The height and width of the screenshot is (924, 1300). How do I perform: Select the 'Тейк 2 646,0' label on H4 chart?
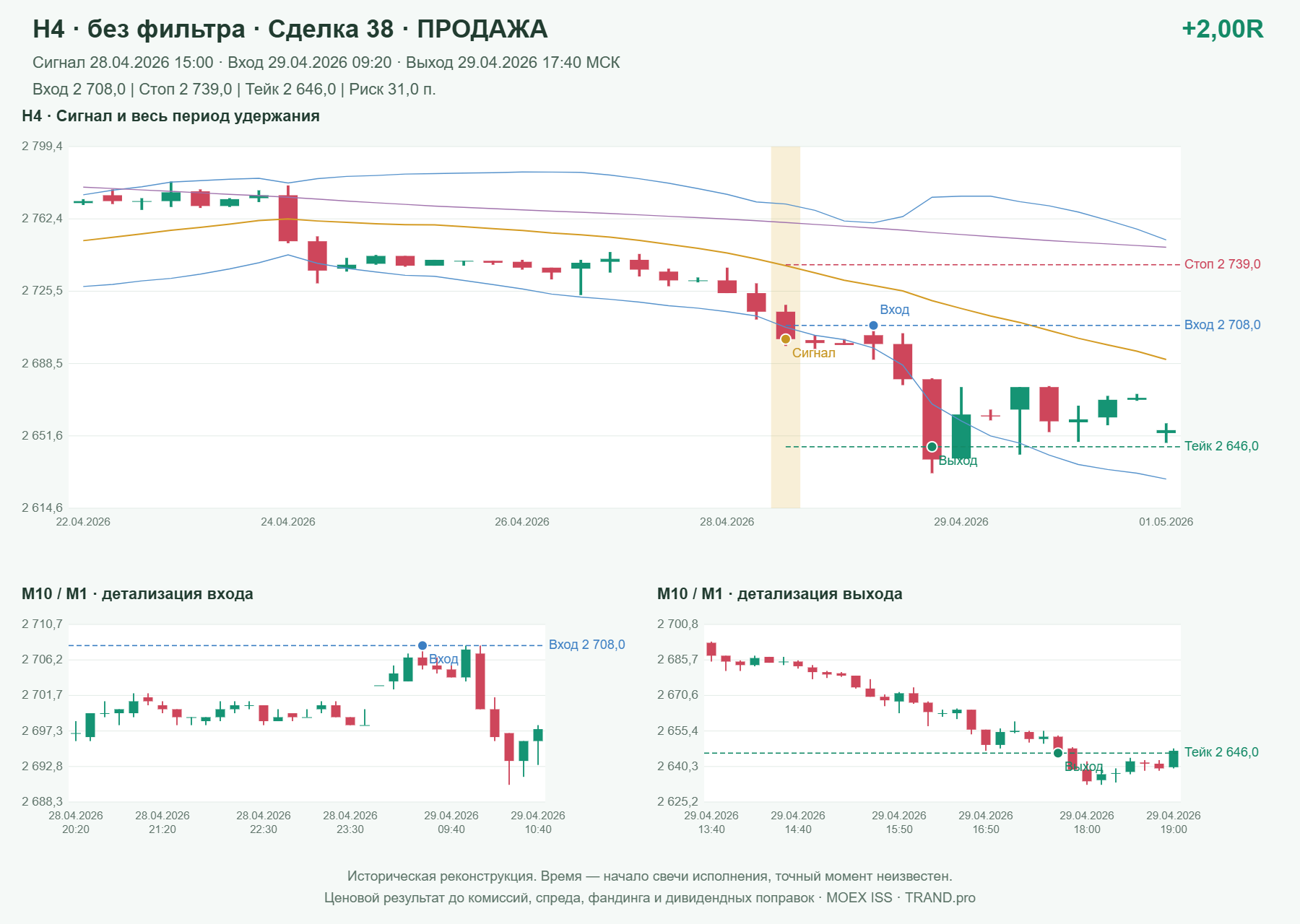(1221, 446)
